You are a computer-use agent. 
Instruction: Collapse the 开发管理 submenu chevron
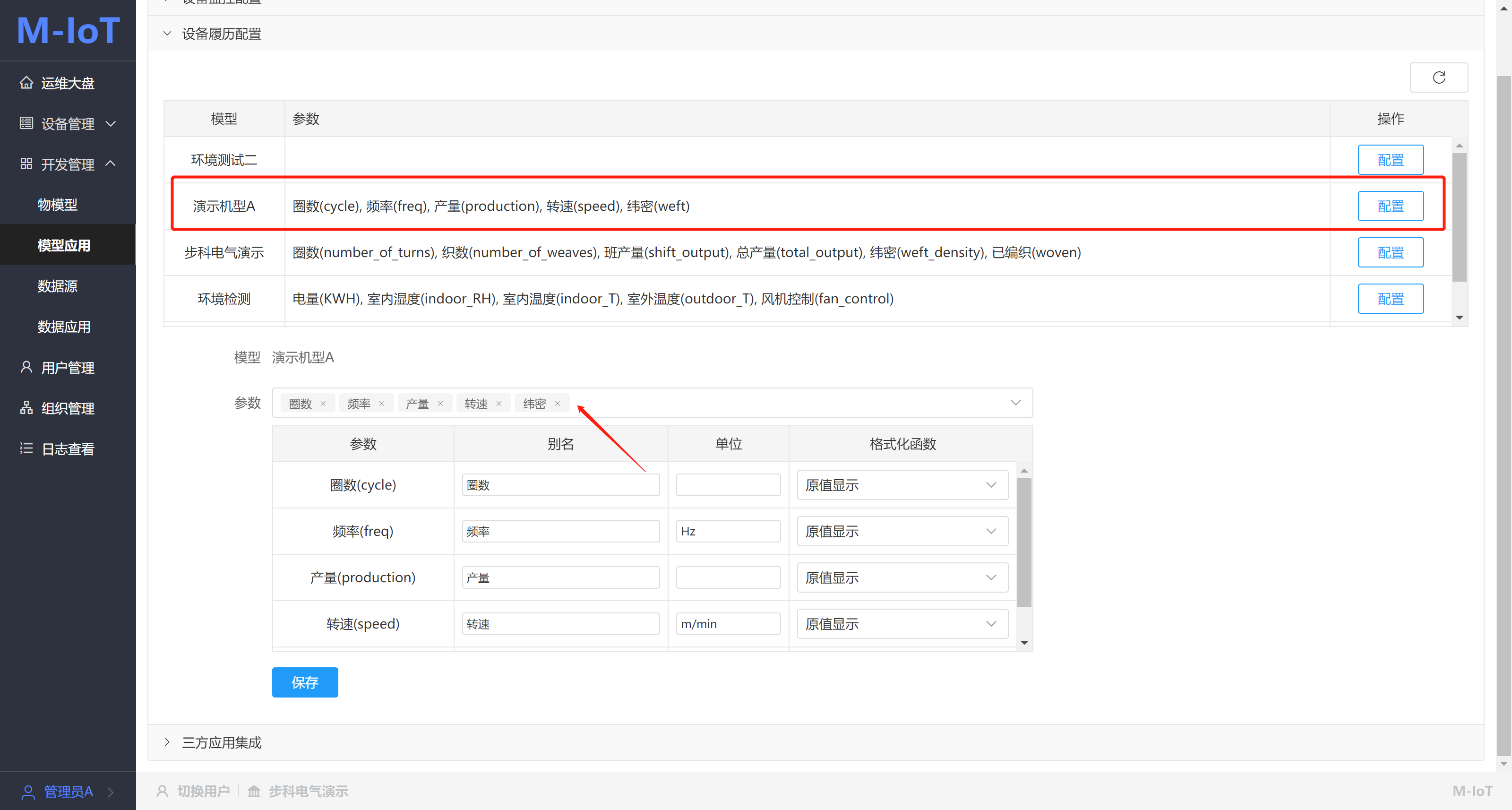(111, 164)
